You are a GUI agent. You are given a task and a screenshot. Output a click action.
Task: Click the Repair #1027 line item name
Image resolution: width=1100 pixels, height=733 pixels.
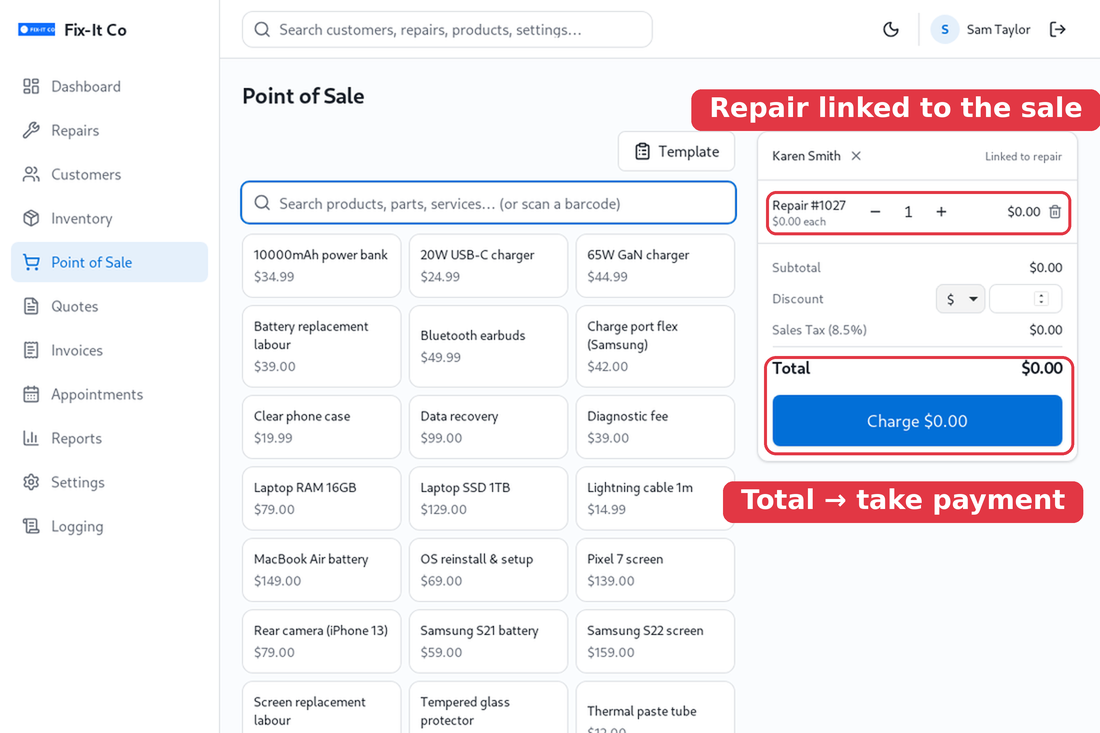(809, 206)
